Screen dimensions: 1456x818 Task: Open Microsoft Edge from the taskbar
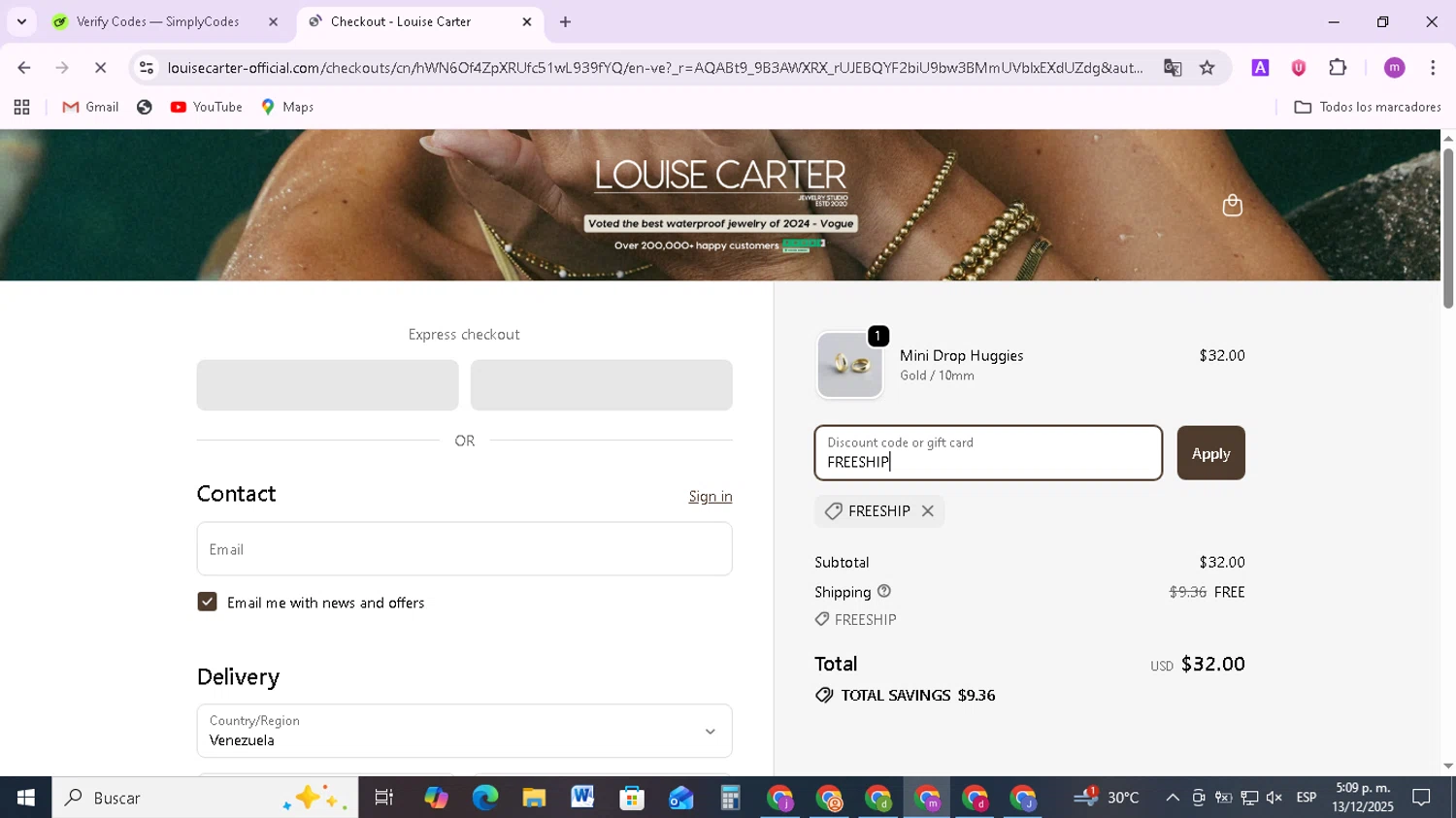[484, 798]
